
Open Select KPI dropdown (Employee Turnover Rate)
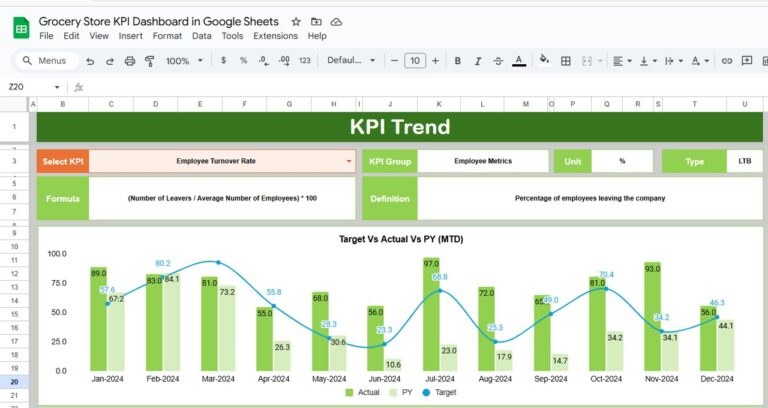(222, 161)
